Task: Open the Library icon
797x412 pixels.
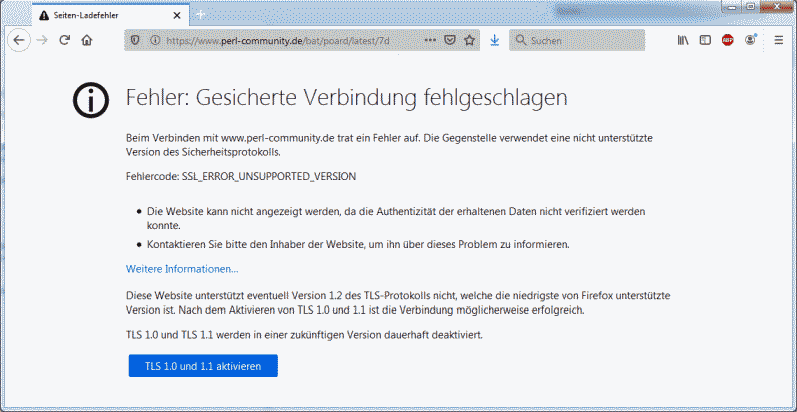Action: click(x=683, y=41)
